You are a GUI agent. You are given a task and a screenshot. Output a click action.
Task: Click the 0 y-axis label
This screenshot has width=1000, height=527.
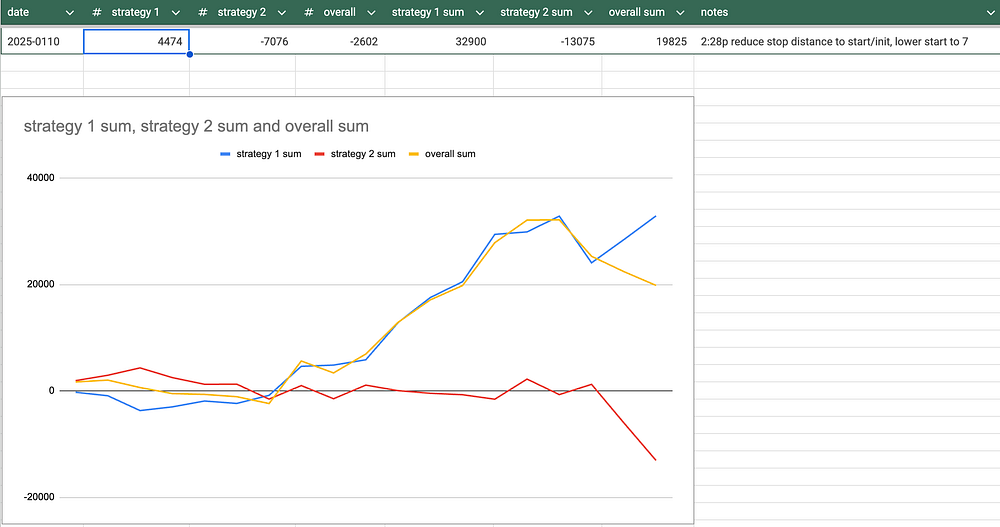click(52, 390)
